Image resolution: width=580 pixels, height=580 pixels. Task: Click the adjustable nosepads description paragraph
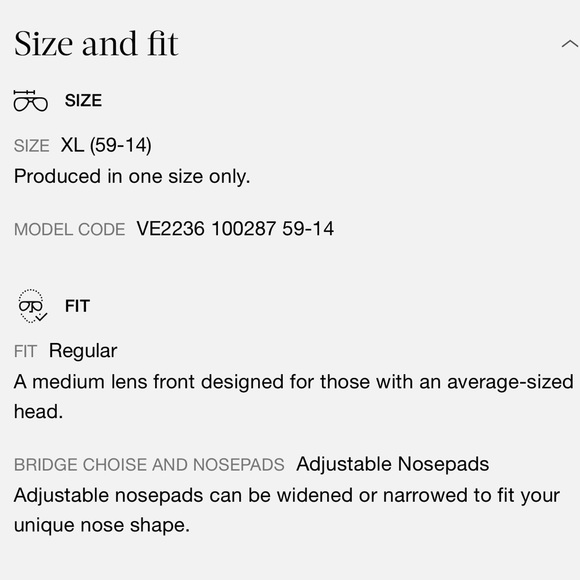click(287, 510)
